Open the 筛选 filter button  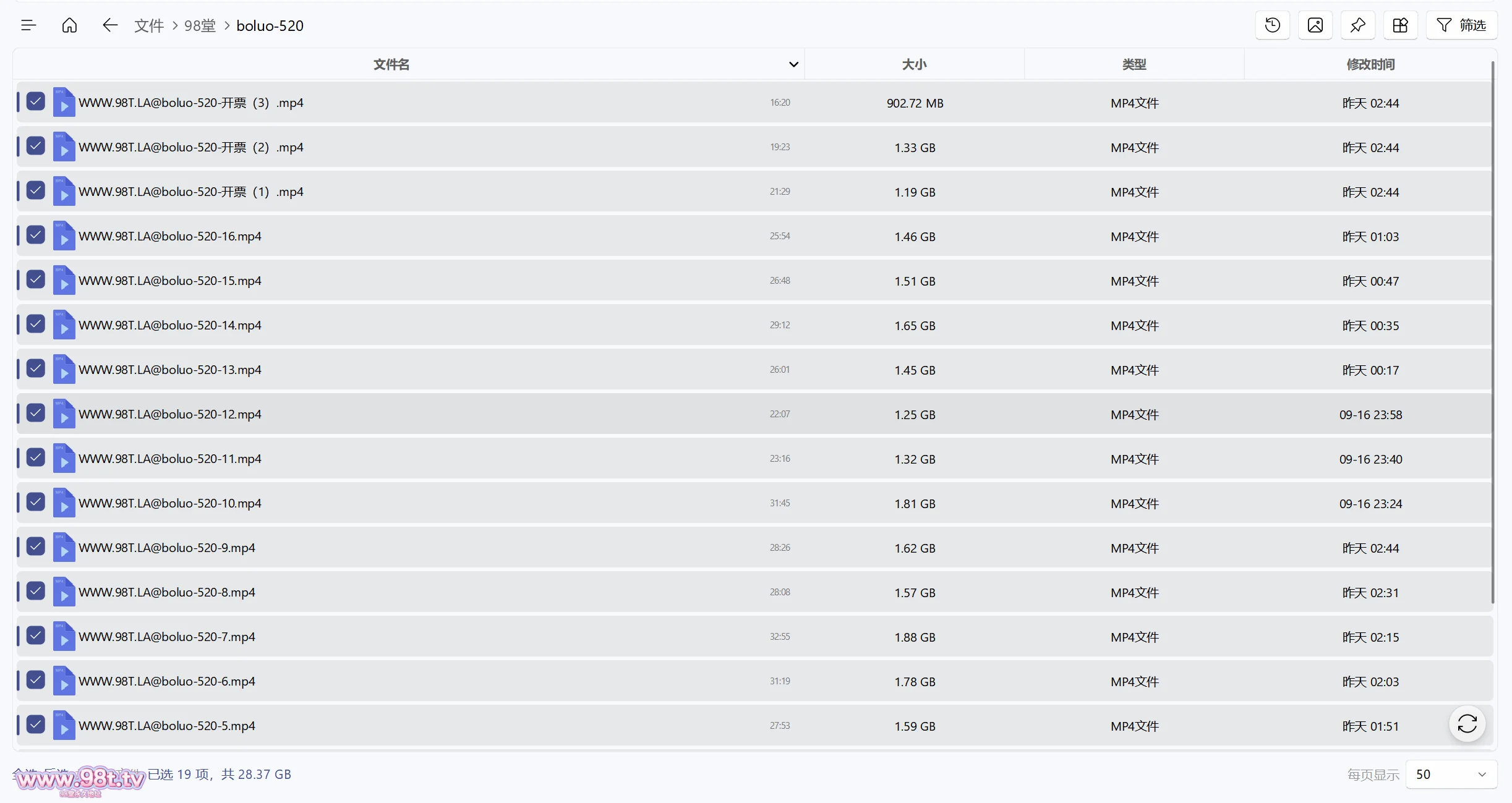point(1461,25)
